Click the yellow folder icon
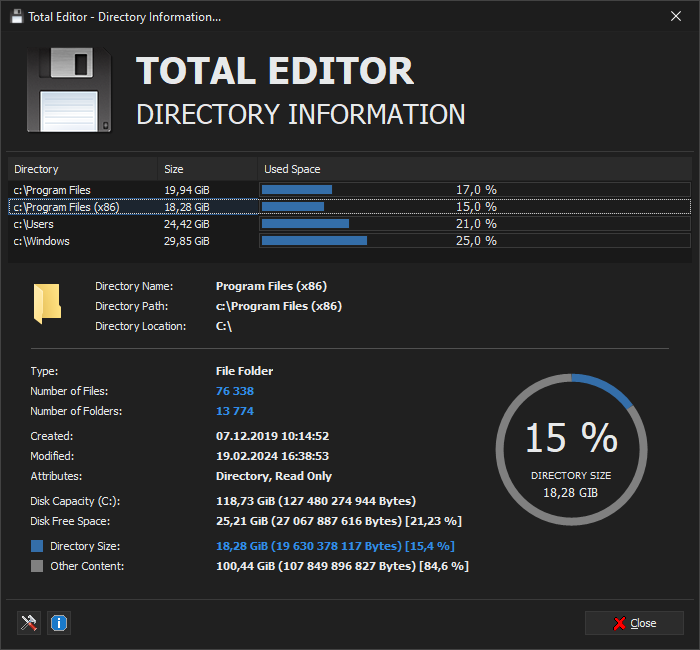The width and height of the screenshot is (700, 650). tap(47, 304)
